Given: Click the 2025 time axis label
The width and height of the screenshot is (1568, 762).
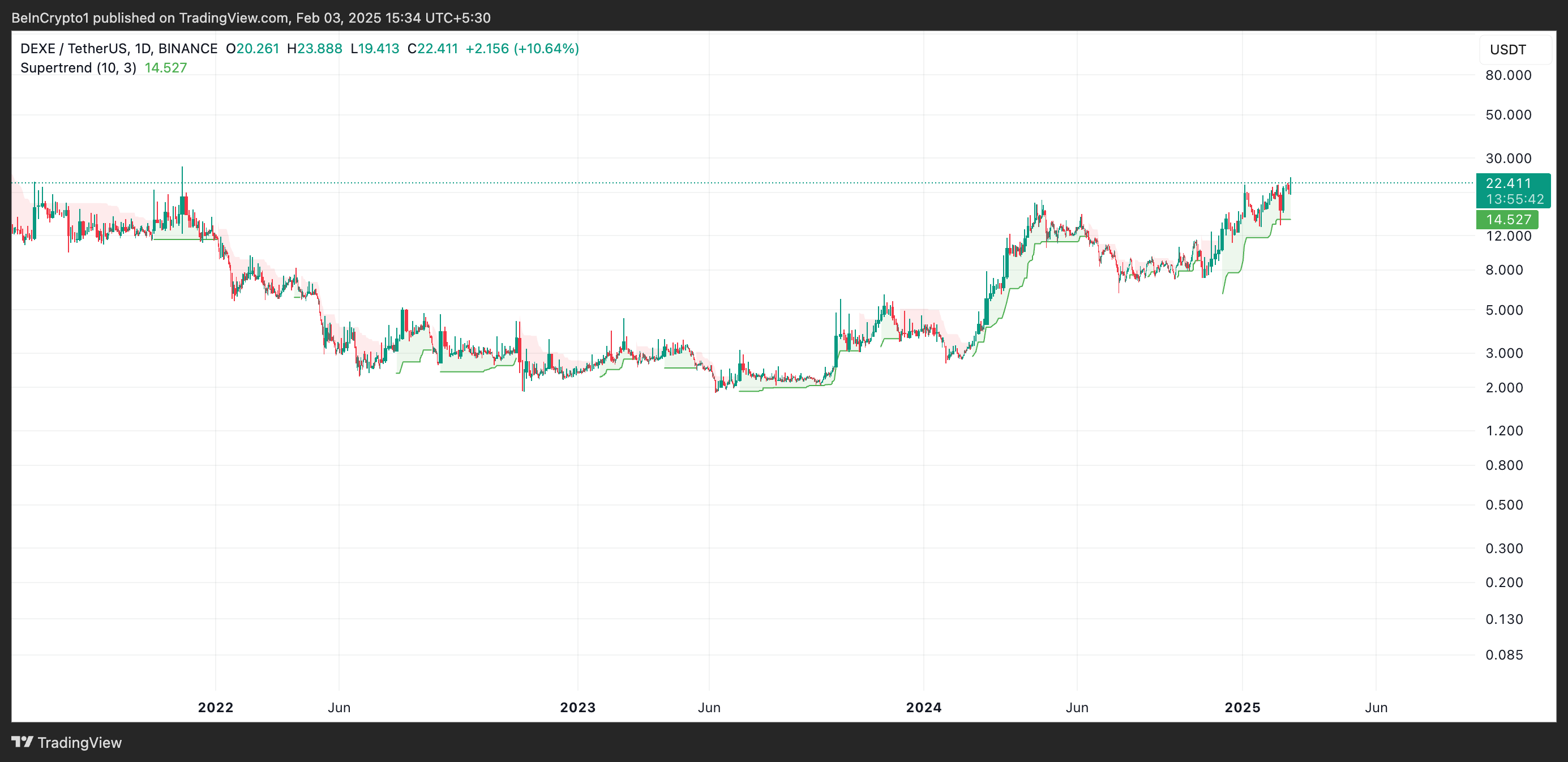Looking at the screenshot, I should click(1243, 707).
